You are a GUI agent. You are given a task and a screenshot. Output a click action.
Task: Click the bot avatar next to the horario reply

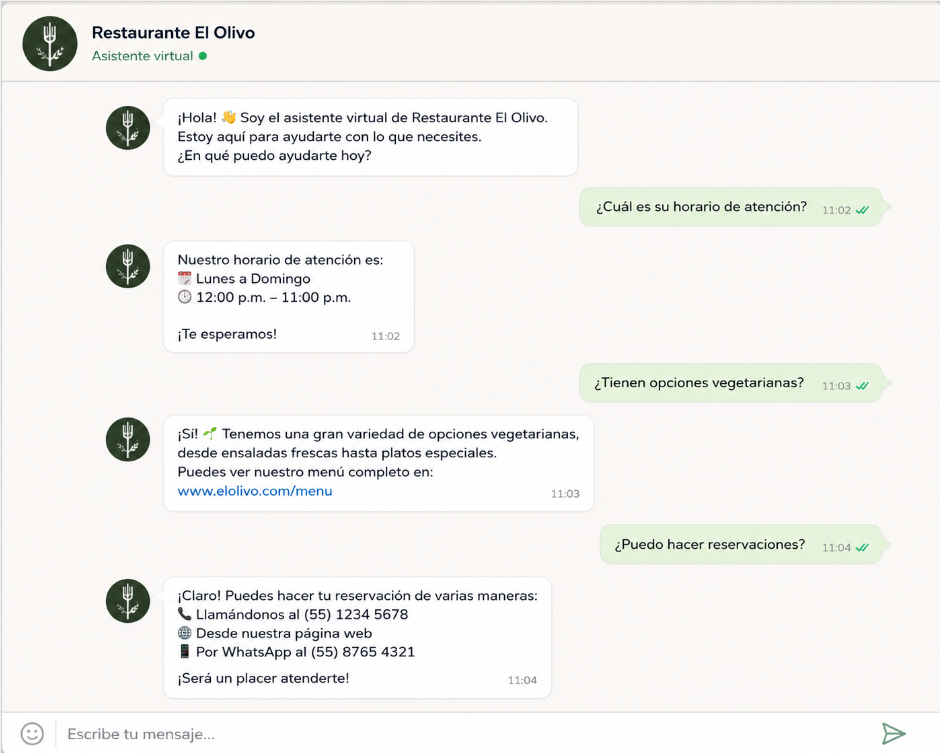pyautogui.click(x=128, y=266)
